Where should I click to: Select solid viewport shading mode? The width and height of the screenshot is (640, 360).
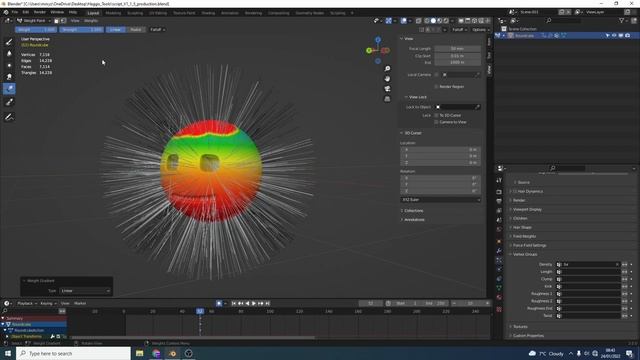433,20
